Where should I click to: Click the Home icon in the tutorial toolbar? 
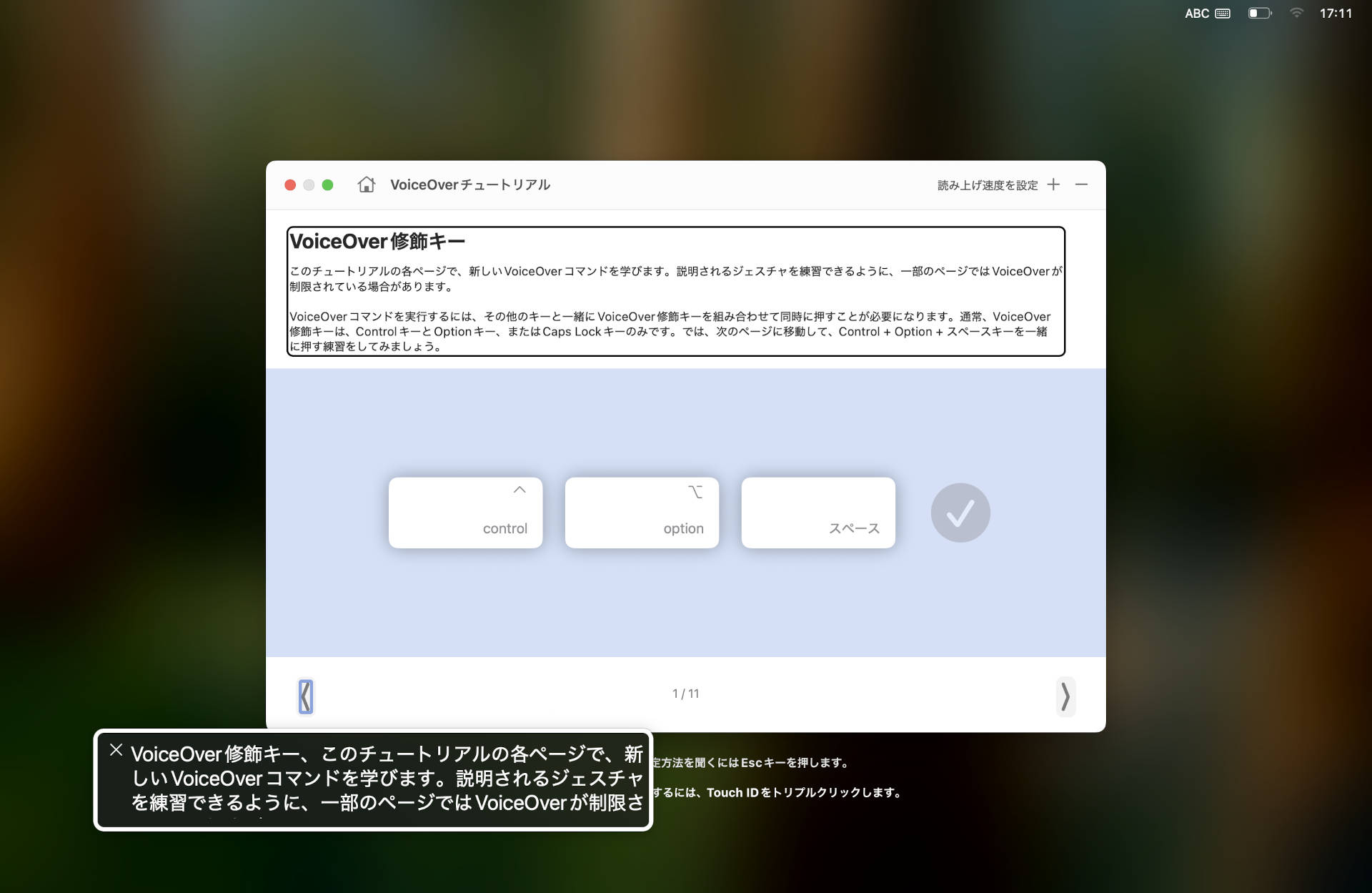tap(367, 184)
